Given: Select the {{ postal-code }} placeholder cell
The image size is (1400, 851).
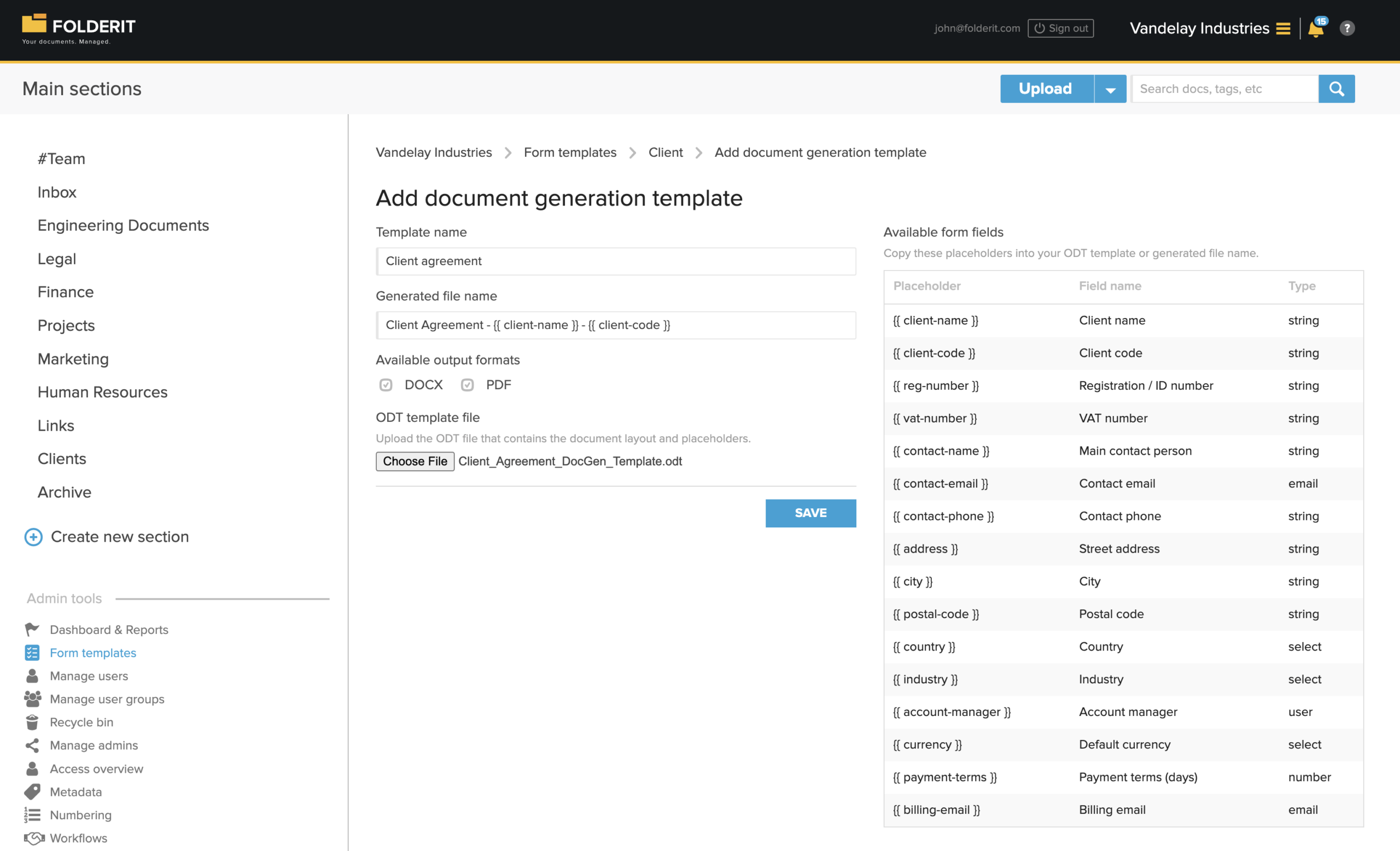Looking at the screenshot, I should click(936, 614).
